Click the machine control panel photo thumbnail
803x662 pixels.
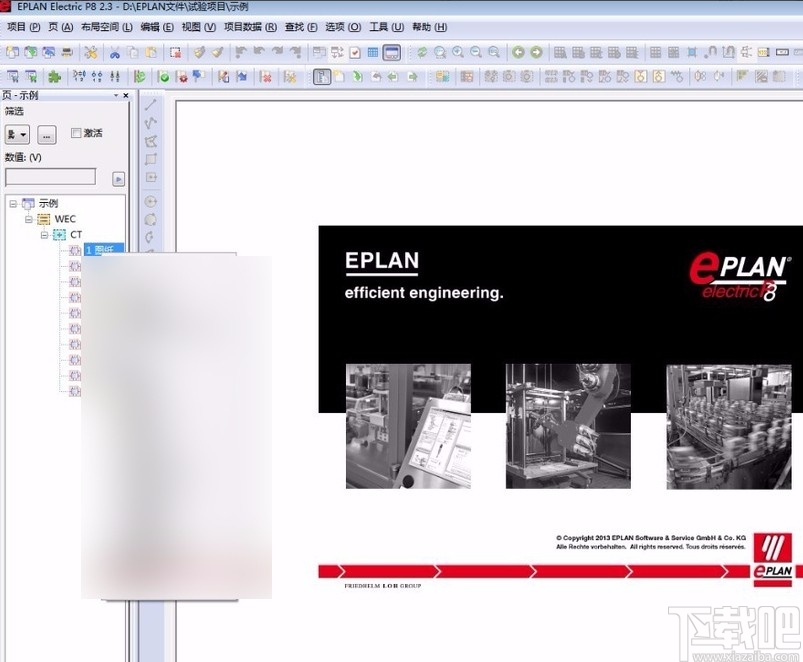point(408,426)
